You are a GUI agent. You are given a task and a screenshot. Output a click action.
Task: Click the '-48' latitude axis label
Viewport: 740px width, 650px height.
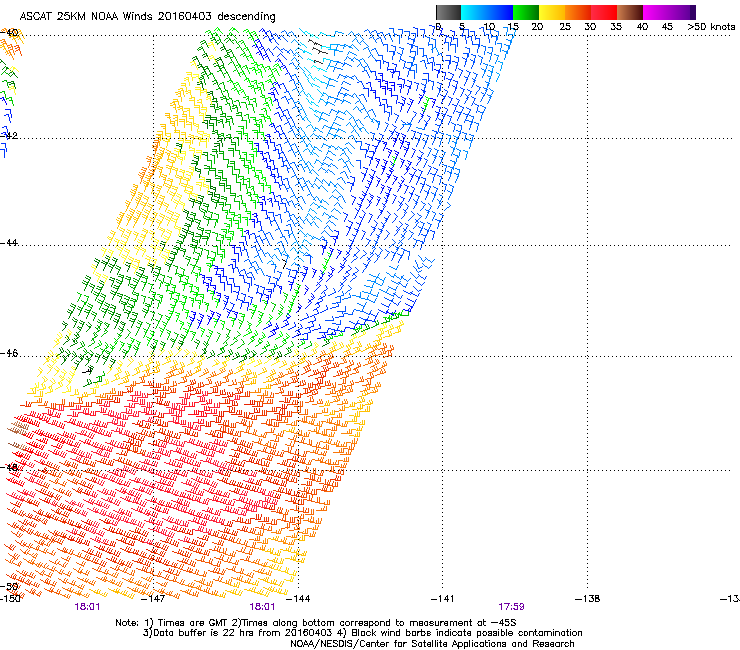[x=9, y=467]
